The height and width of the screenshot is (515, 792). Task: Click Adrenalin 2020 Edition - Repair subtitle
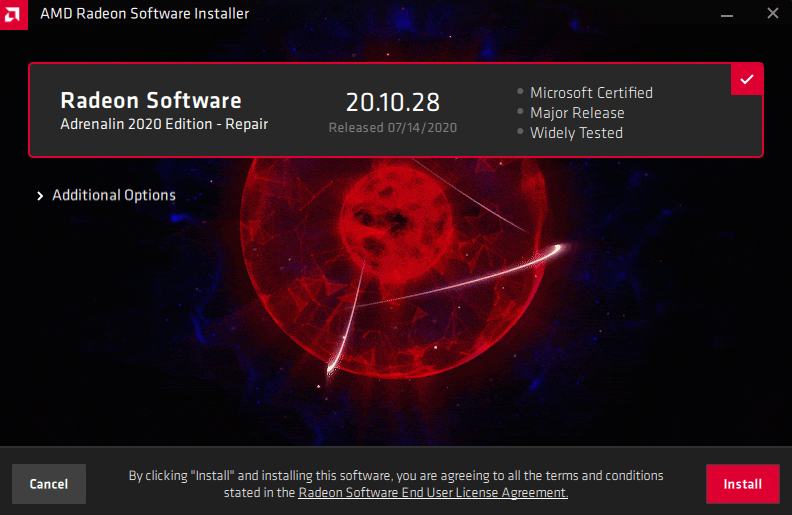point(164,124)
